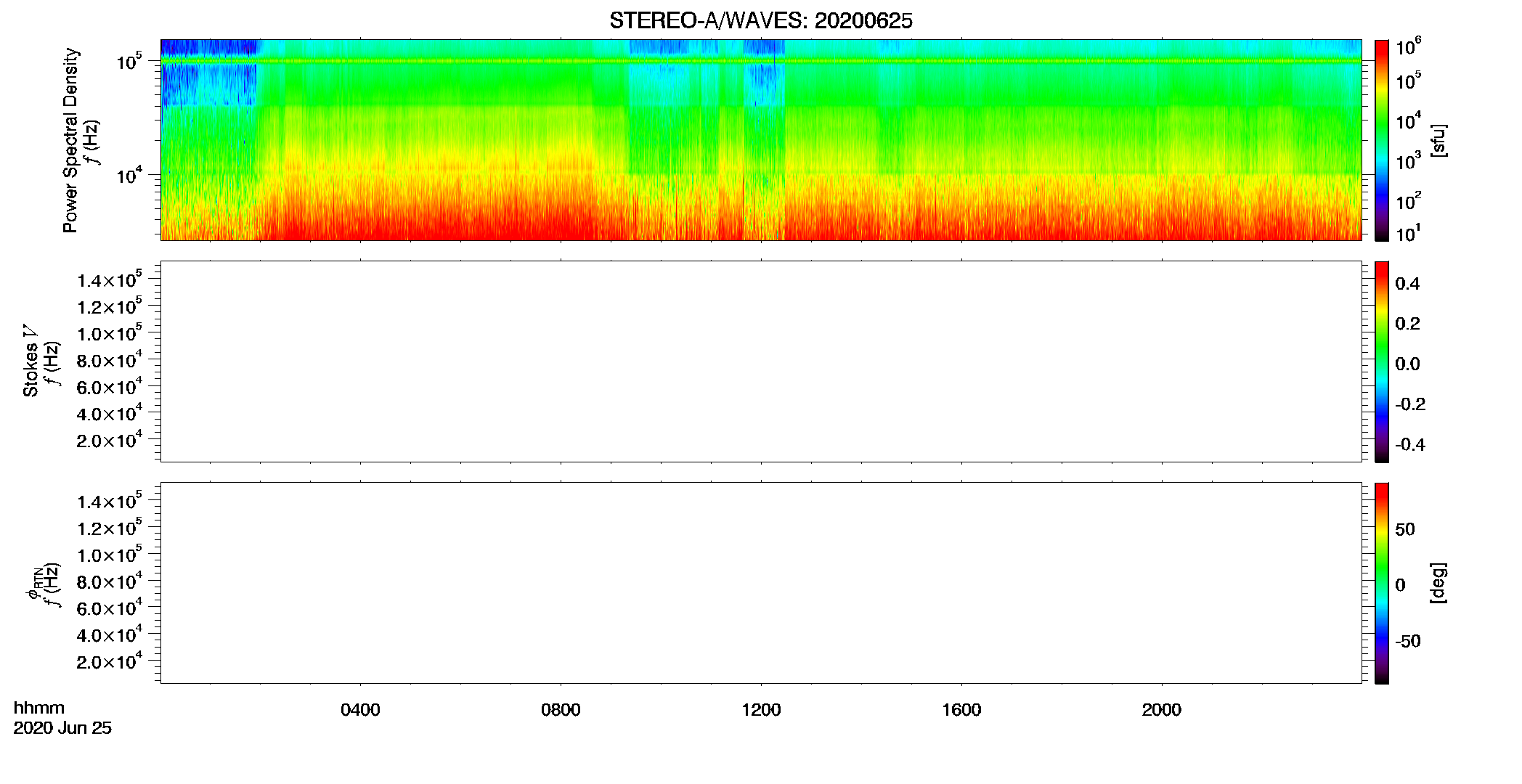Click the 0.4 label on Stokes colorbar
This screenshot has width=1522, height=784.
point(1407,284)
